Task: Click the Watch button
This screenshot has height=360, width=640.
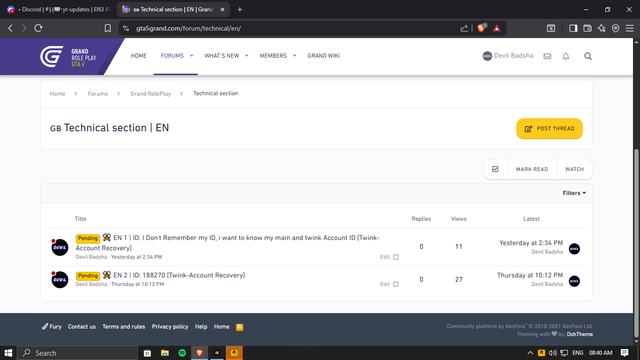Action: point(574,169)
